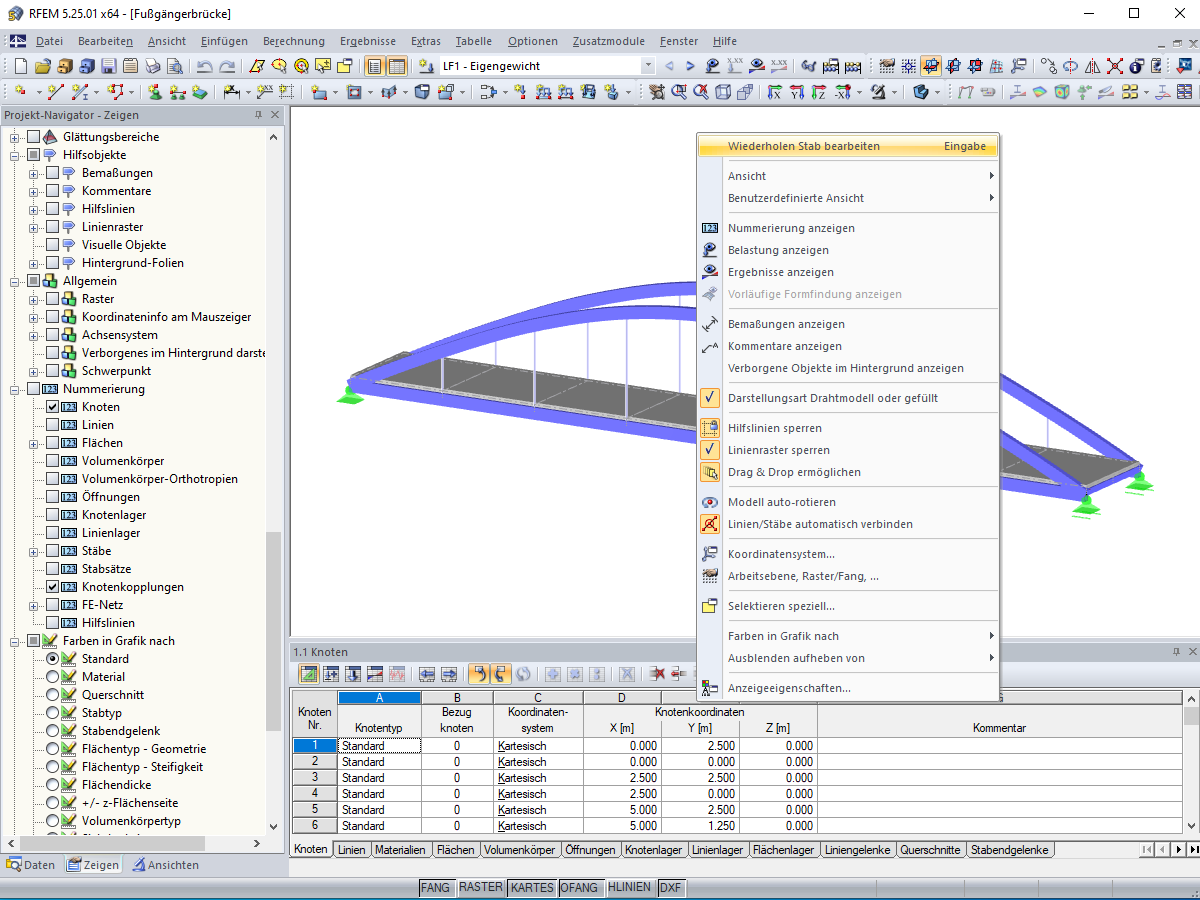The height and width of the screenshot is (900, 1200).
Task: Check the Kommentare checkbox under Hilfsobjekte
Action: click(x=53, y=191)
